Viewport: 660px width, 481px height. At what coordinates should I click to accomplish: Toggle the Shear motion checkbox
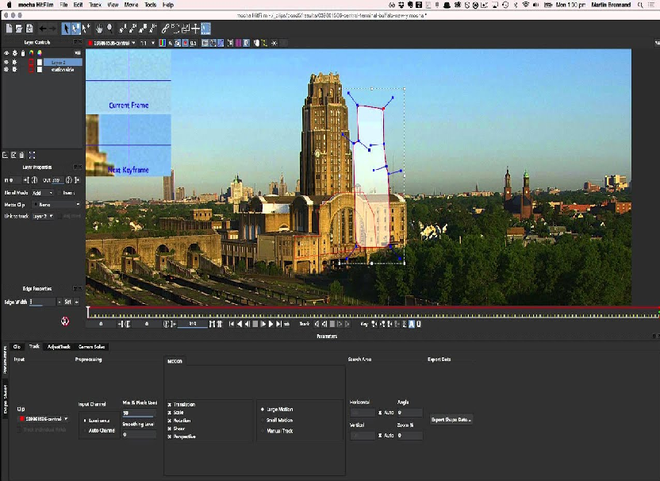pos(170,428)
